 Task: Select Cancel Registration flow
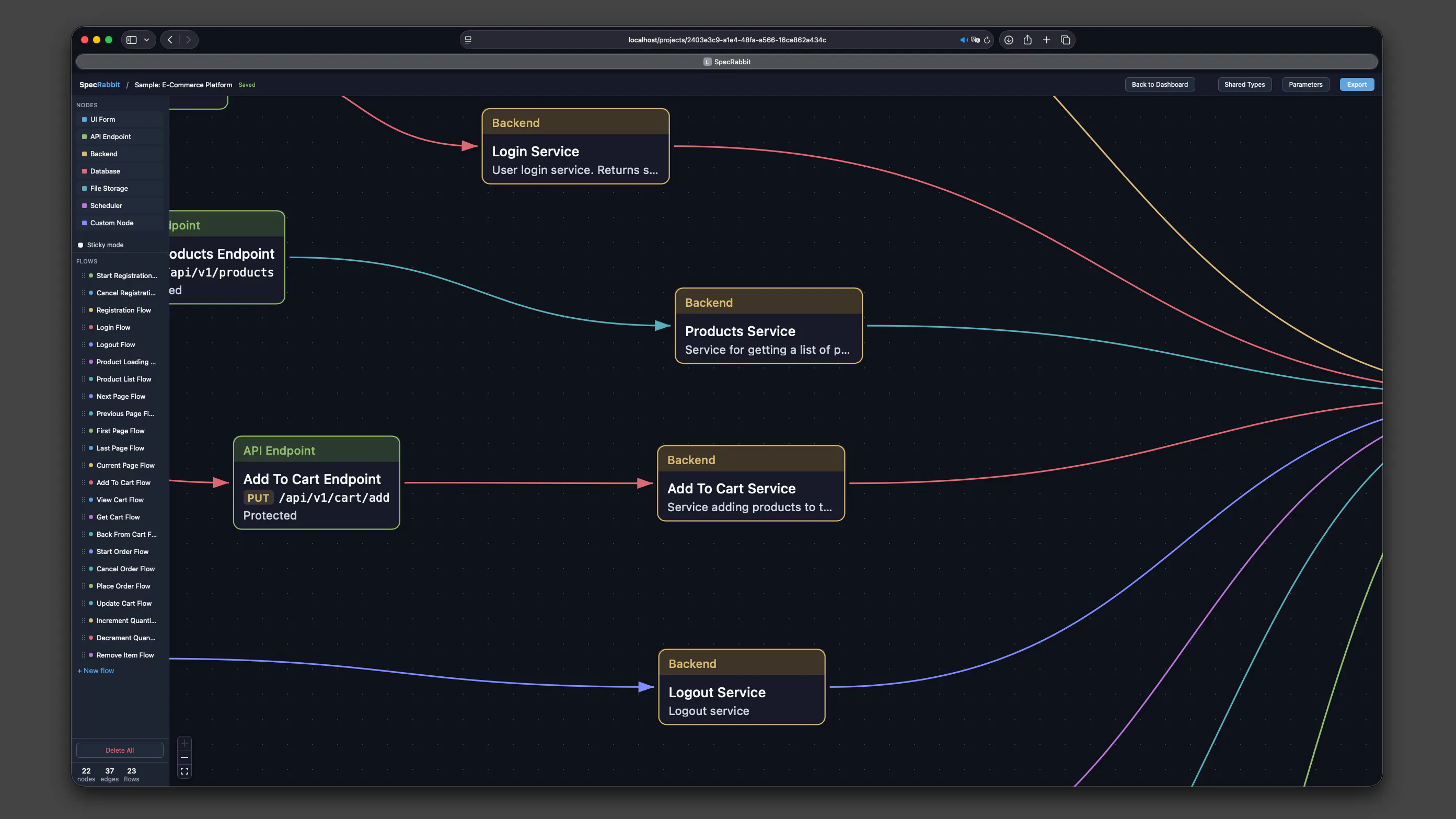(x=120, y=293)
